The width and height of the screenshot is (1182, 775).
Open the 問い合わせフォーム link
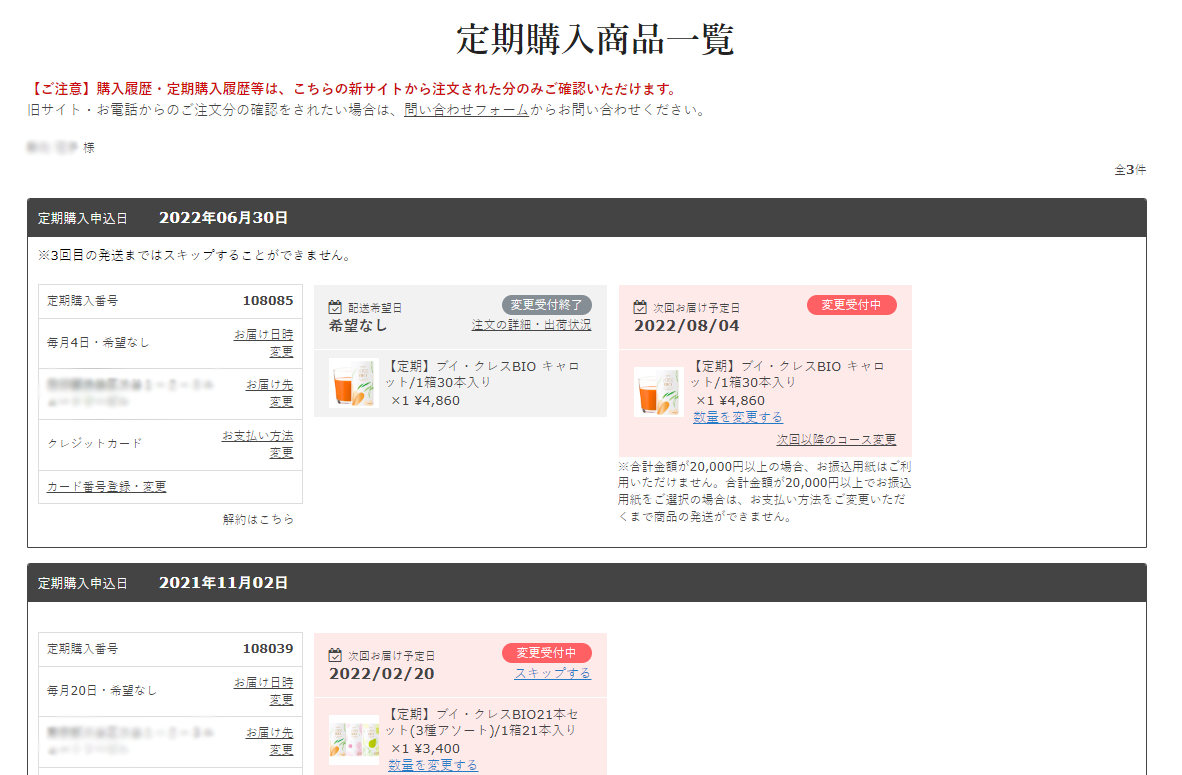pyautogui.click(x=466, y=110)
